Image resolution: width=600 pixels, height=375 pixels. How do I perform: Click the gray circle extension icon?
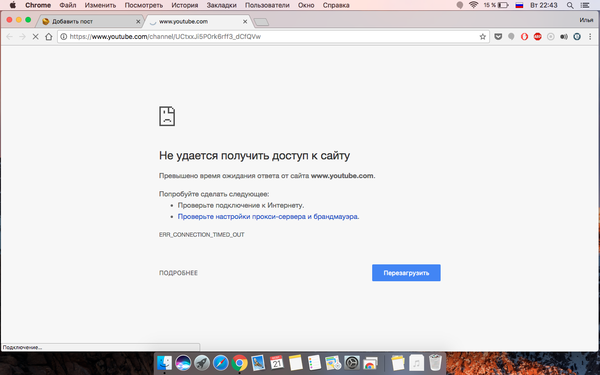[551, 37]
